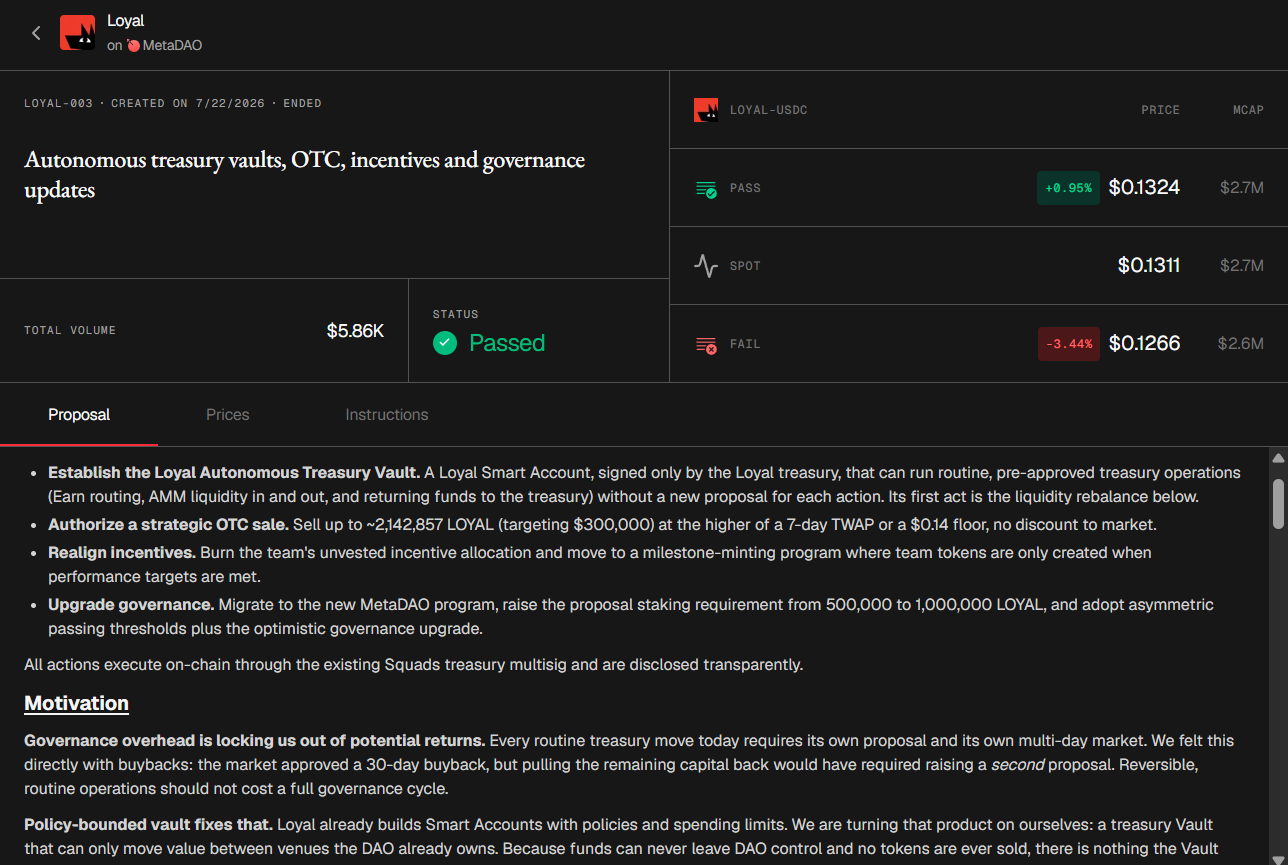Click the LOYAL-USDC token logo
The height and width of the screenshot is (865, 1288).
coord(706,110)
